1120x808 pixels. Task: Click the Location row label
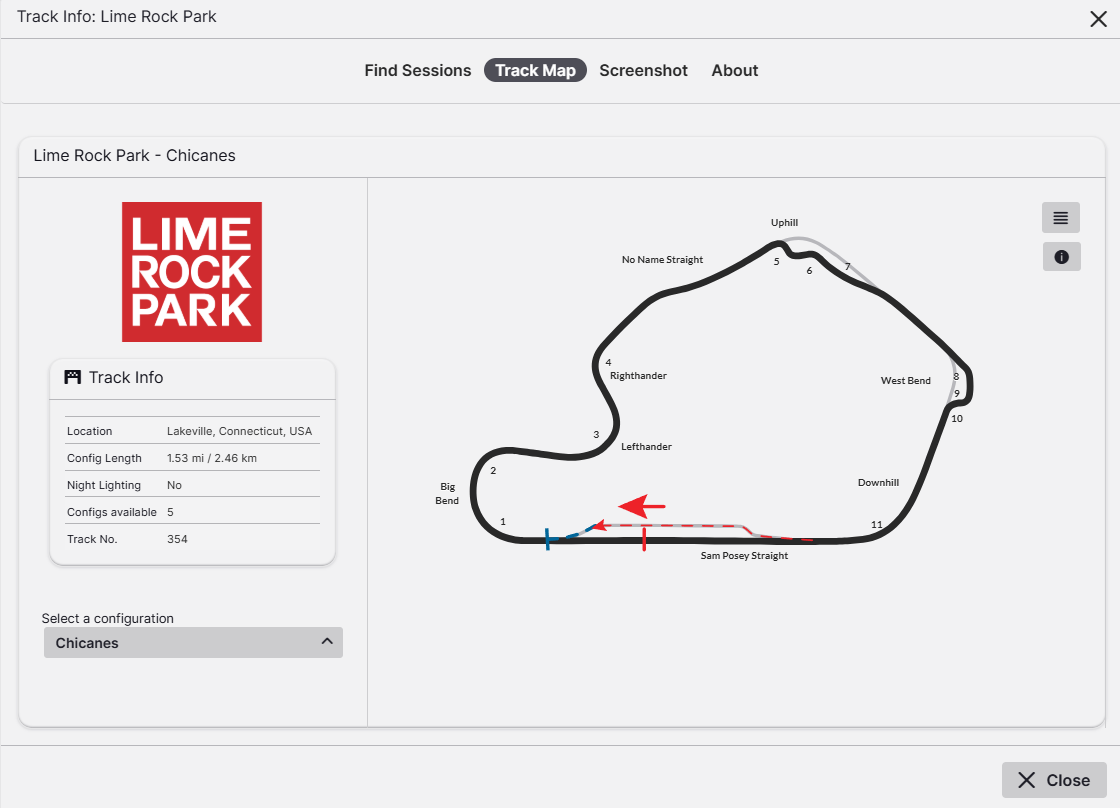(x=89, y=432)
